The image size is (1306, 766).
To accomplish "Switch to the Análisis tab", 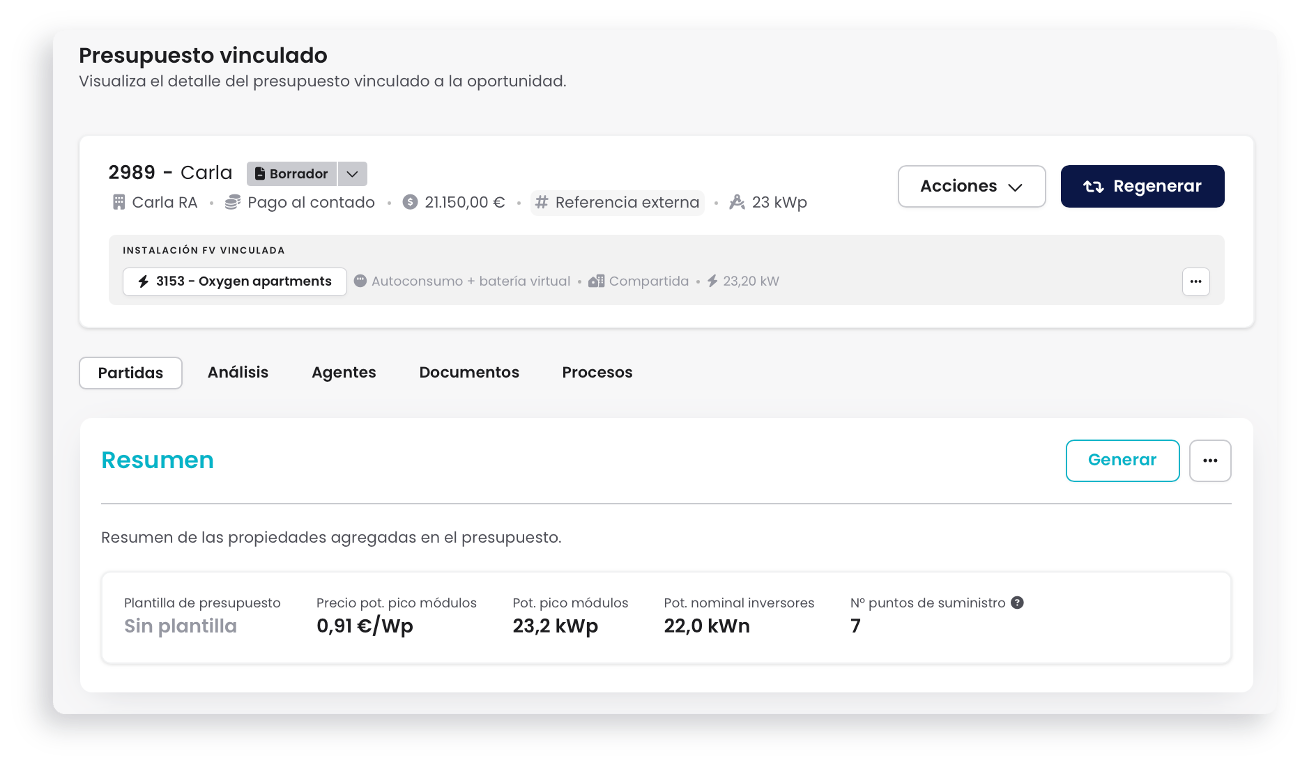I will 238,372.
